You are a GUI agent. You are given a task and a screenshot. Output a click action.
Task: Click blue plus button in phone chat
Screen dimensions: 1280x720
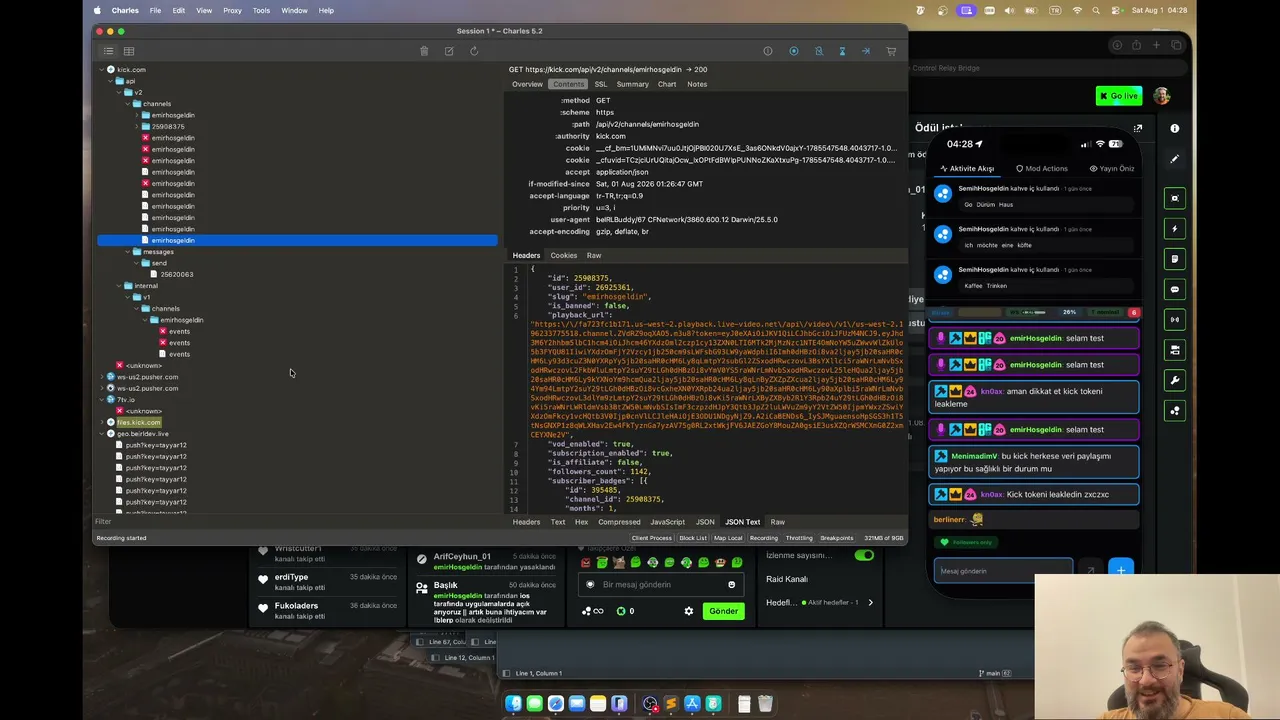(1121, 570)
